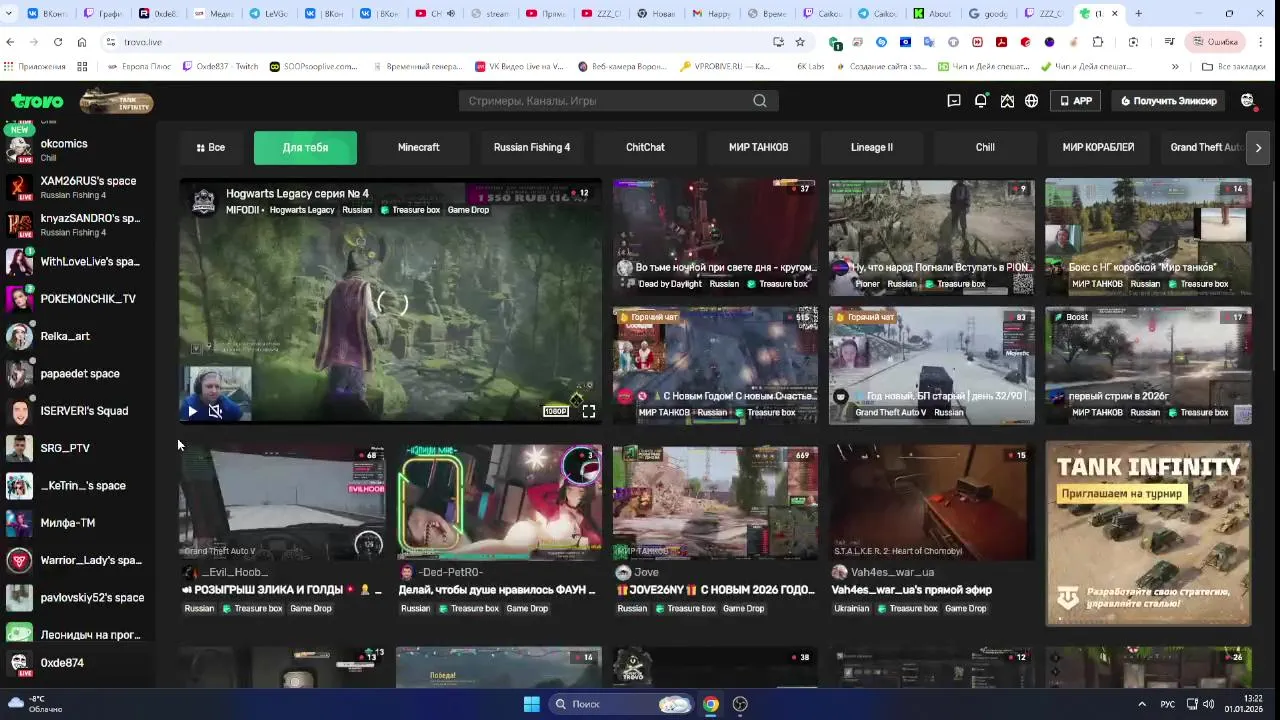This screenshot has height=720, width=1280.
Task: Open Chrome from the taskbar
Action: [710, 704]
